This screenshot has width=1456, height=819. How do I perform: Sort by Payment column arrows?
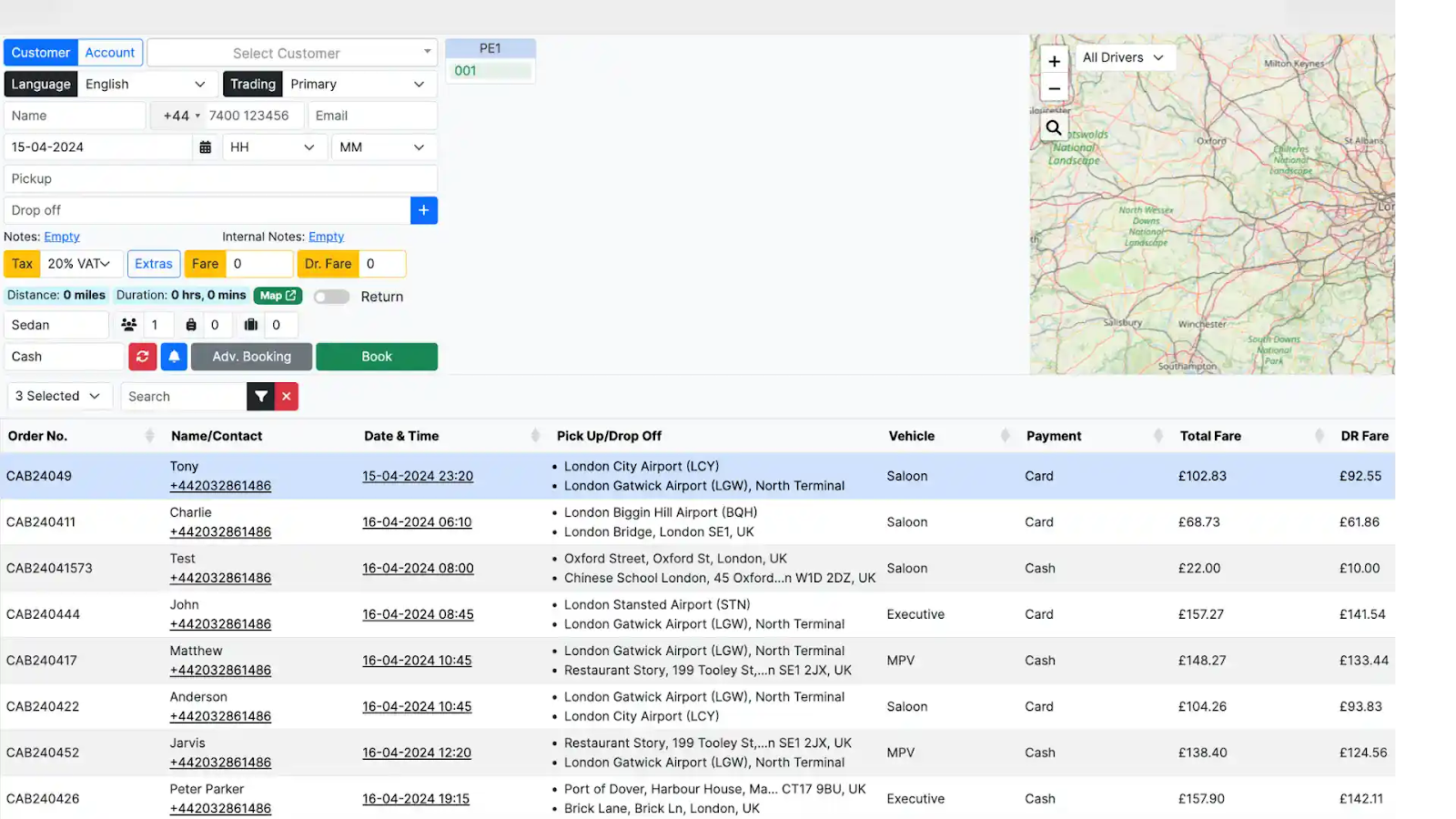point(1158,436)
